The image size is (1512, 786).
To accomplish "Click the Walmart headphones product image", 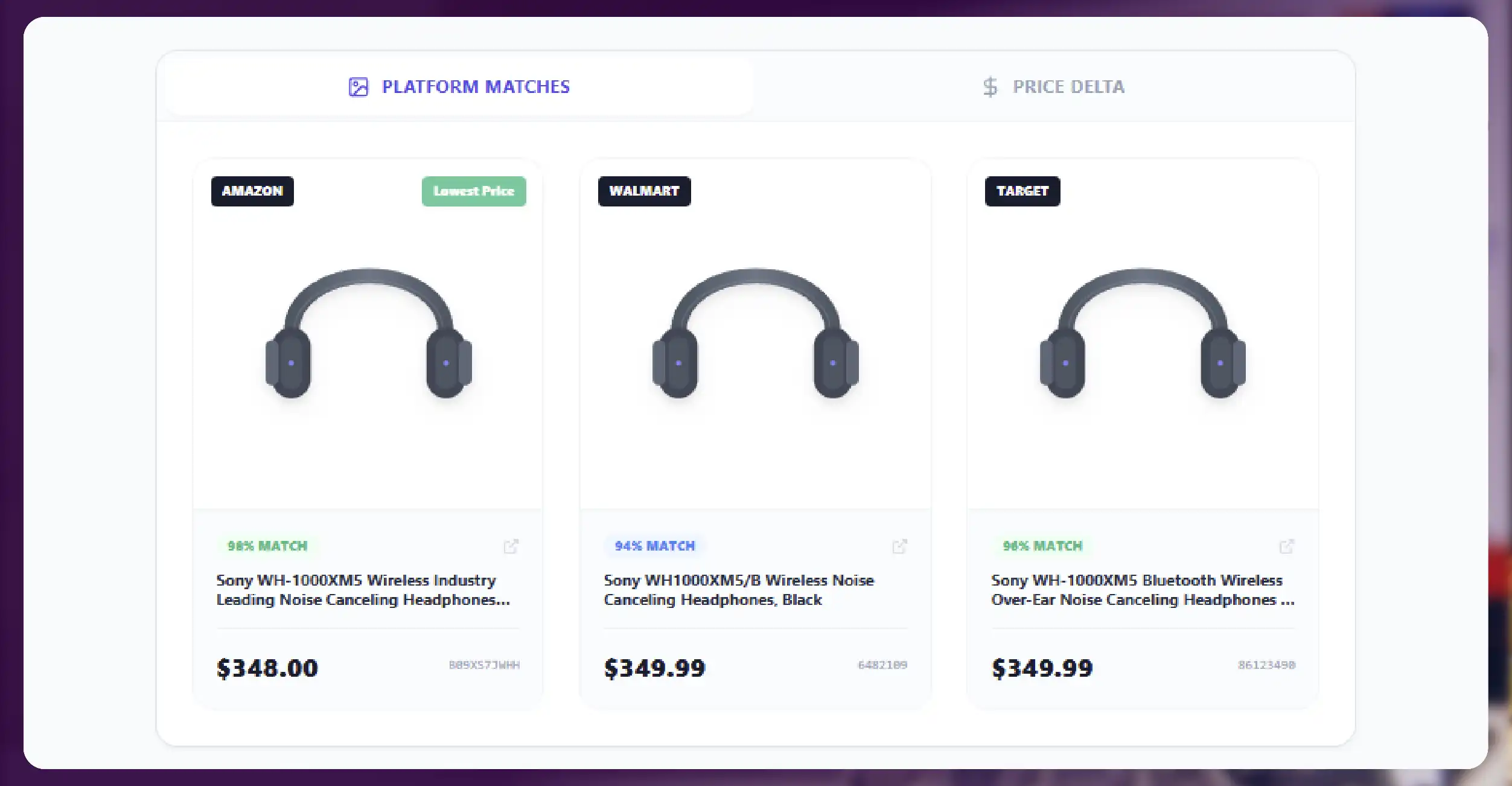I will point(755,333).
